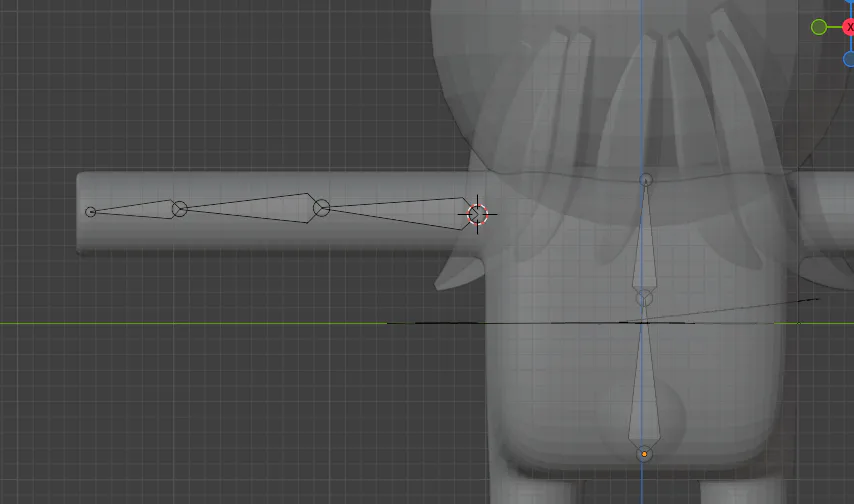Select the shoulder joint under the 3D cursor
The height and width of the screenshot is (504, 854).
click(x=478, y=214)
